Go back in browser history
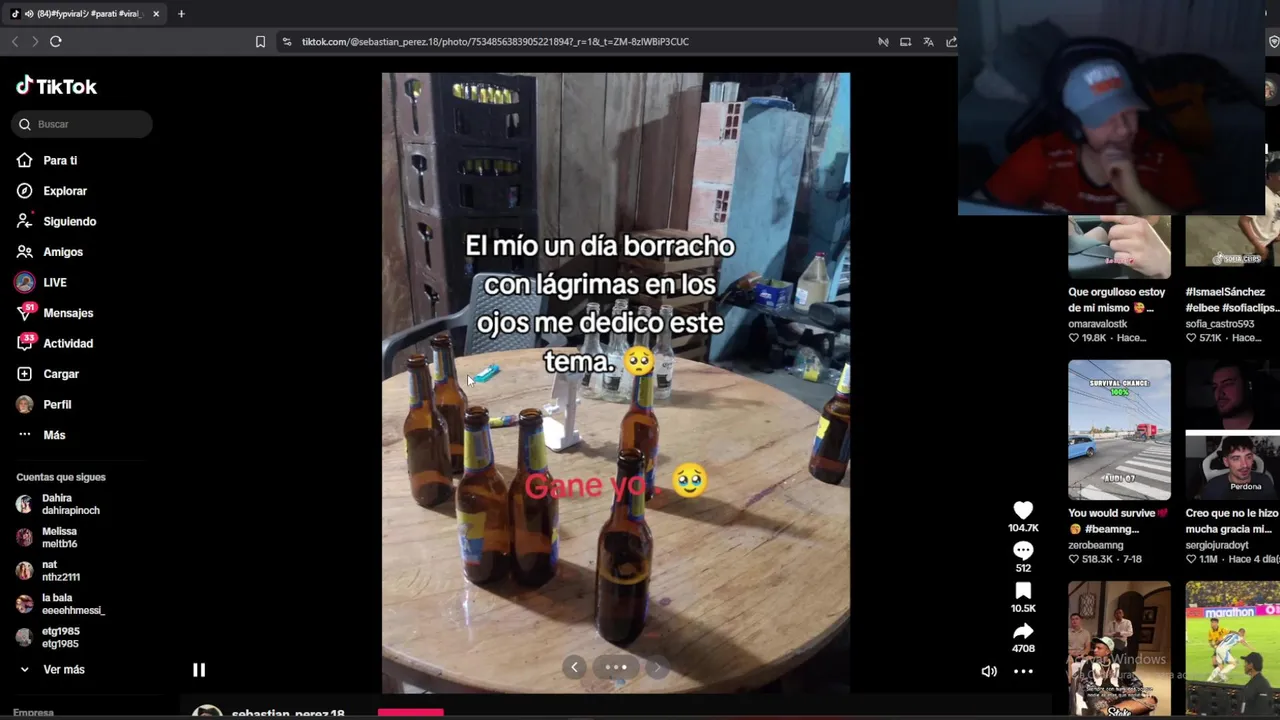Screen dimensions: 1280x720 pyautogui.click(x=15, y=41)
